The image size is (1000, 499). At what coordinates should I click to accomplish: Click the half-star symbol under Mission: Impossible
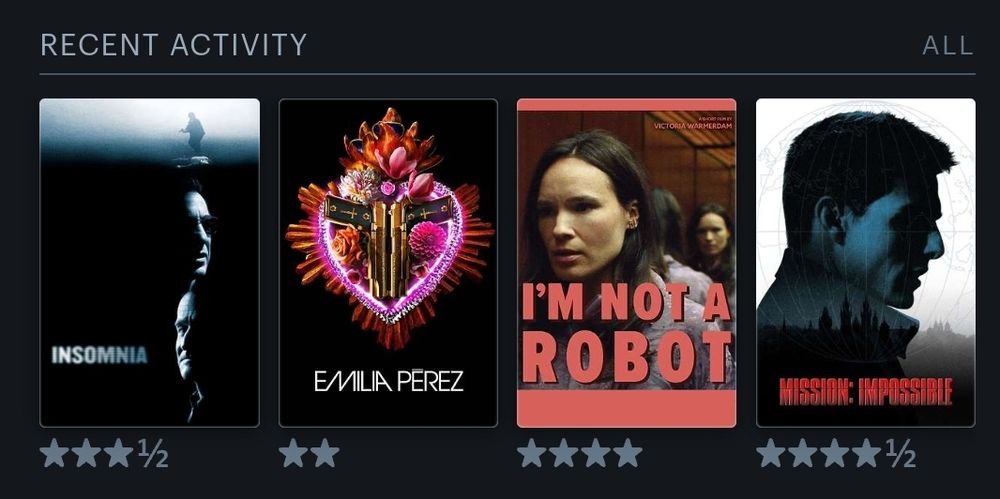click(901, 454)
